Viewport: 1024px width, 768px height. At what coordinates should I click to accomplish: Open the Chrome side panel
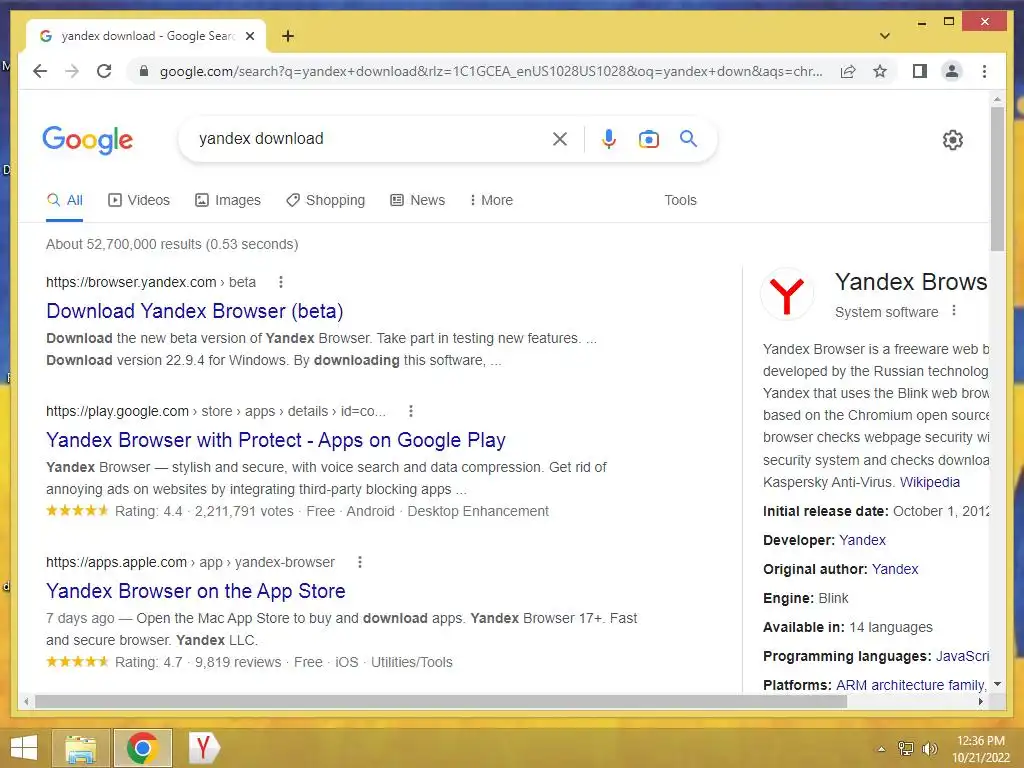tap(920, 71)
